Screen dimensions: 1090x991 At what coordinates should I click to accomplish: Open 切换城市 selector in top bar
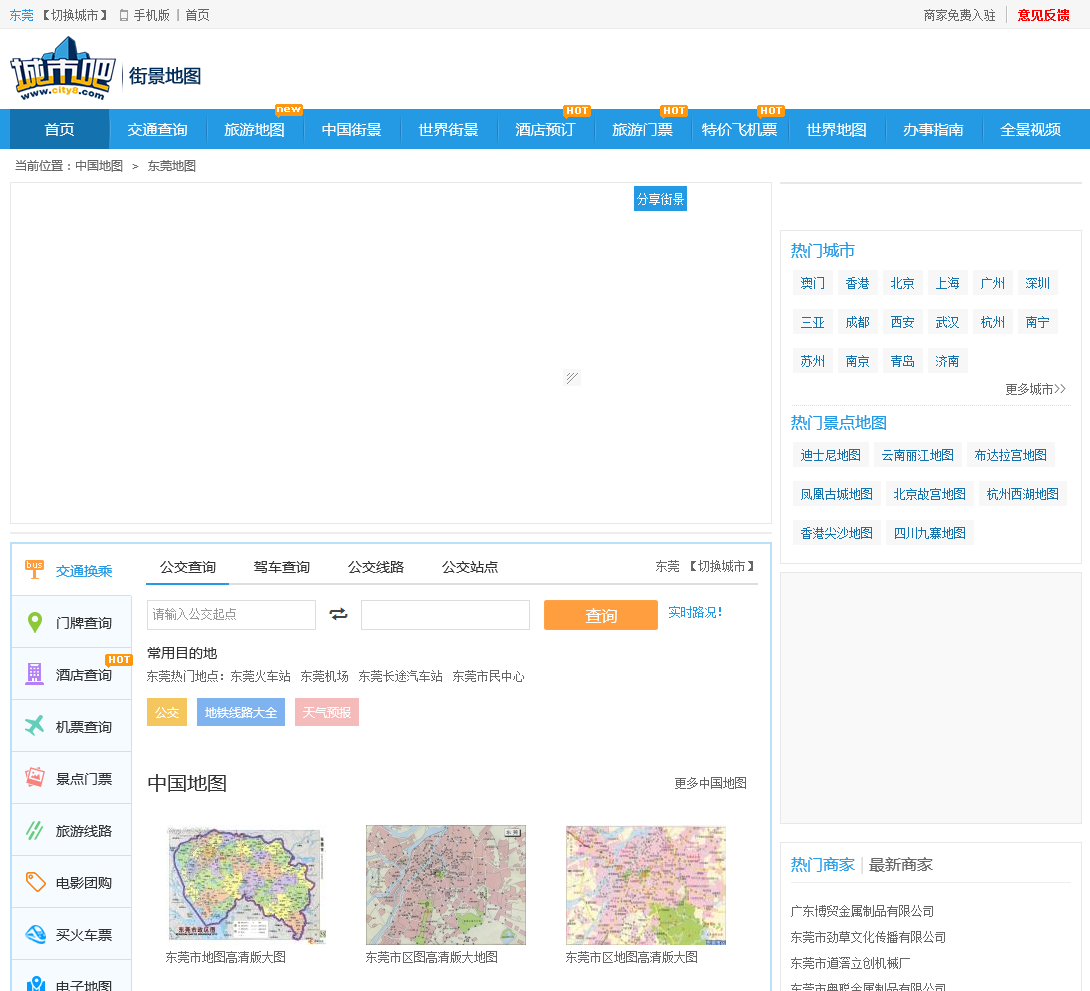(75, 15)
